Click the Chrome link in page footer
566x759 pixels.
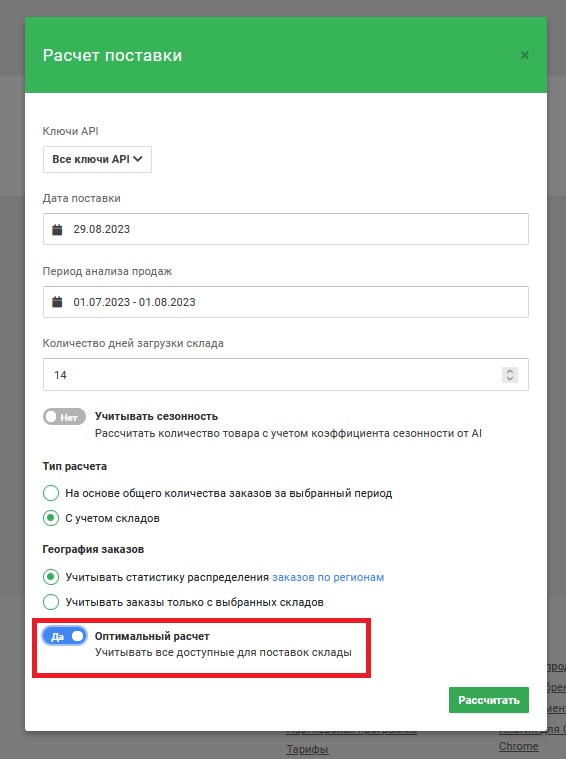pos(519,746)
